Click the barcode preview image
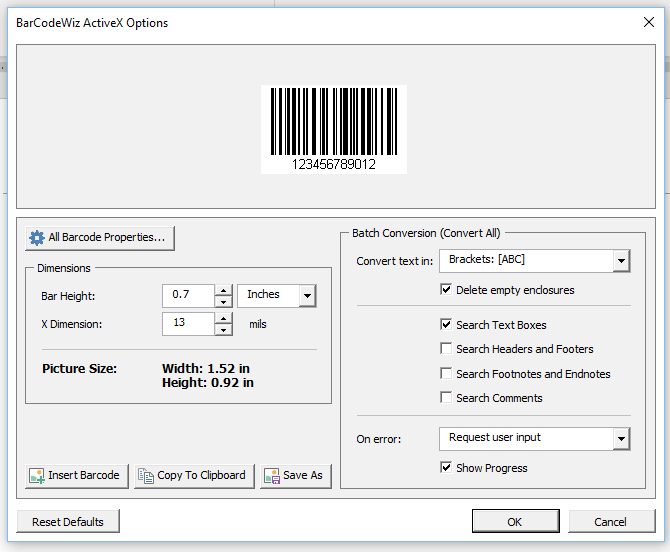 (x=334, y=129)
